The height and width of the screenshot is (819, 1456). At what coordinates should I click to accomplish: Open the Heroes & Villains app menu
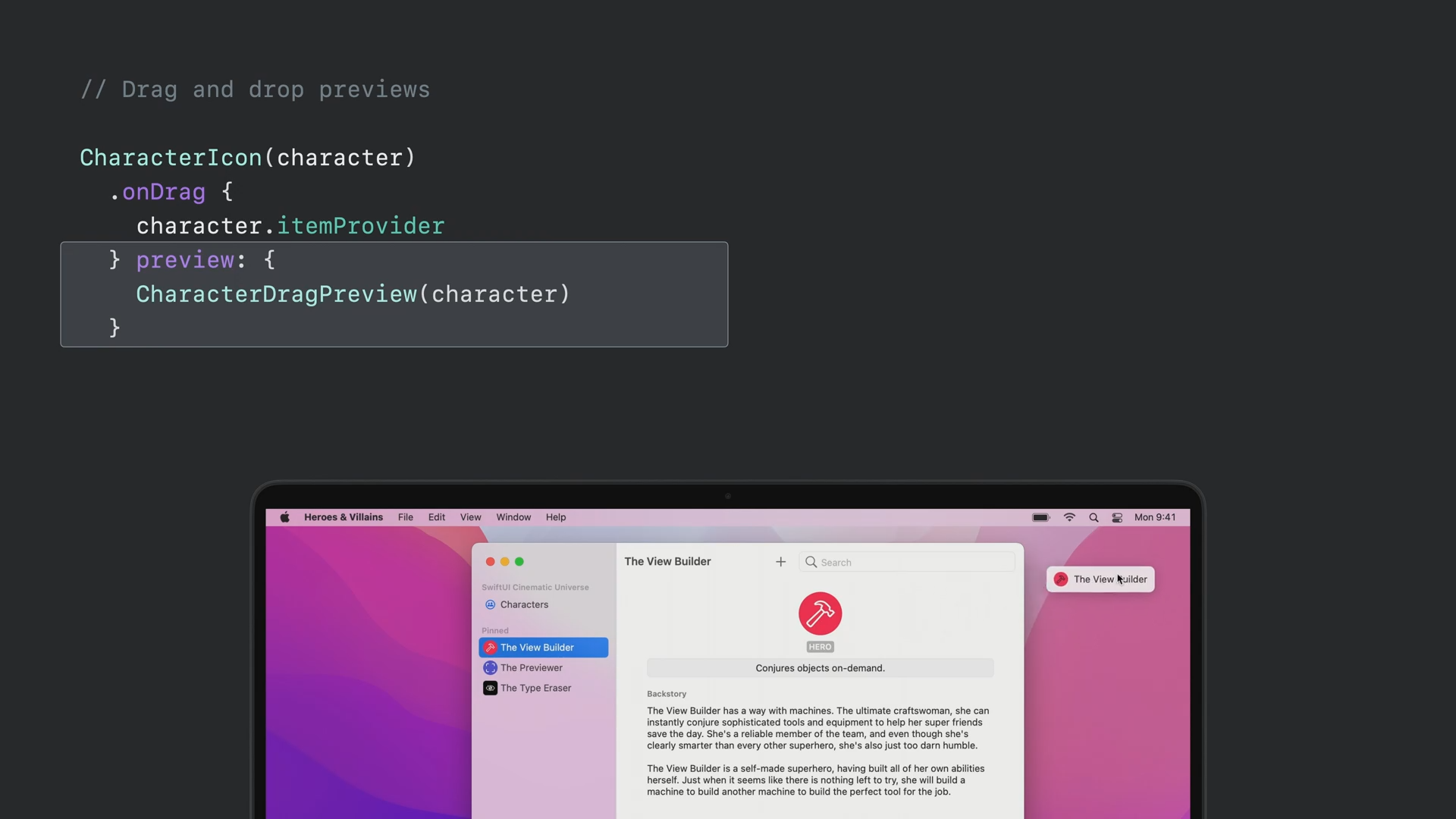344,517
